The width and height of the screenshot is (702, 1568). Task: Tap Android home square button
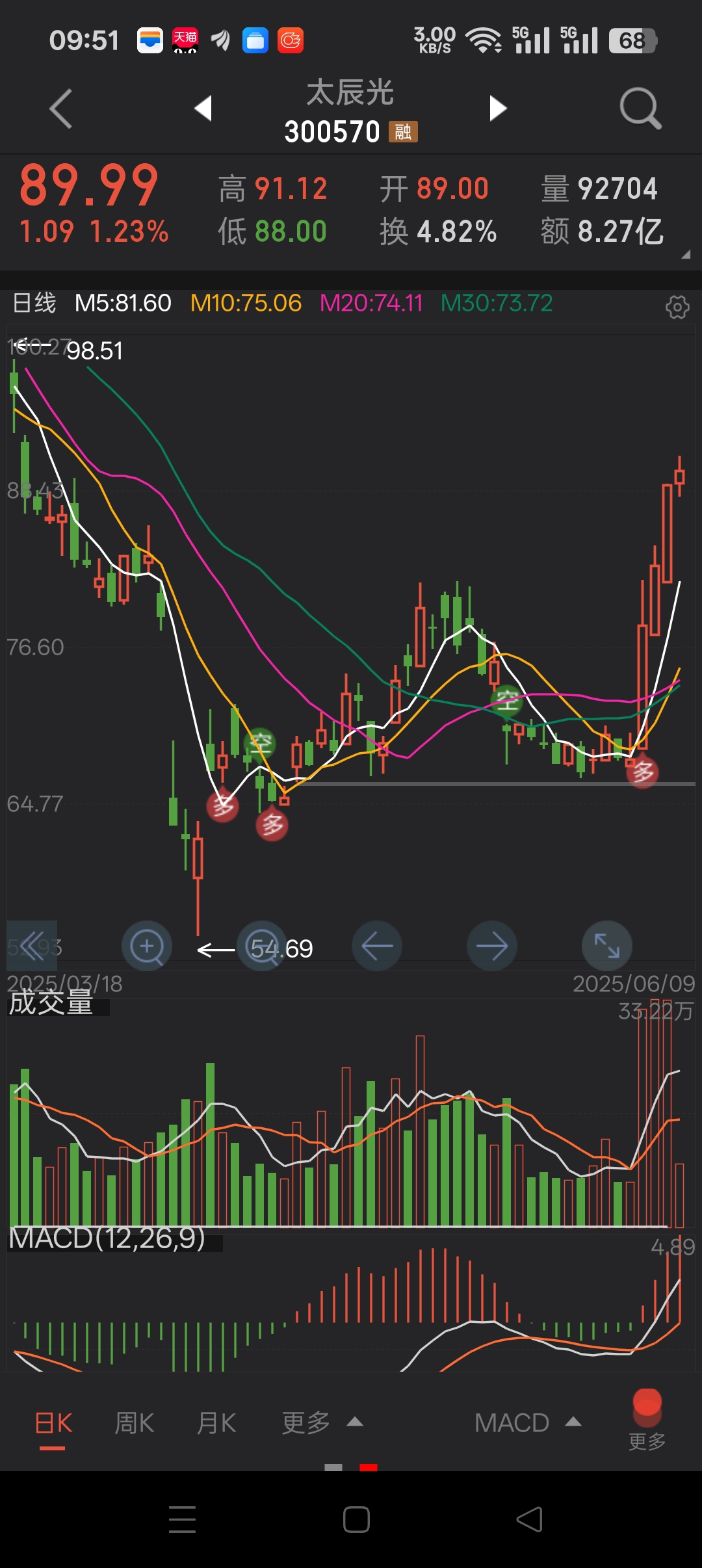coord(356,1519)
